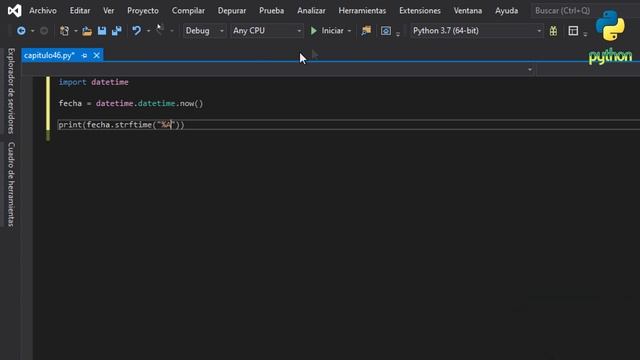Click the find in files folder icon
This screenshot has height=360, width=640.
tap(366, 31)
